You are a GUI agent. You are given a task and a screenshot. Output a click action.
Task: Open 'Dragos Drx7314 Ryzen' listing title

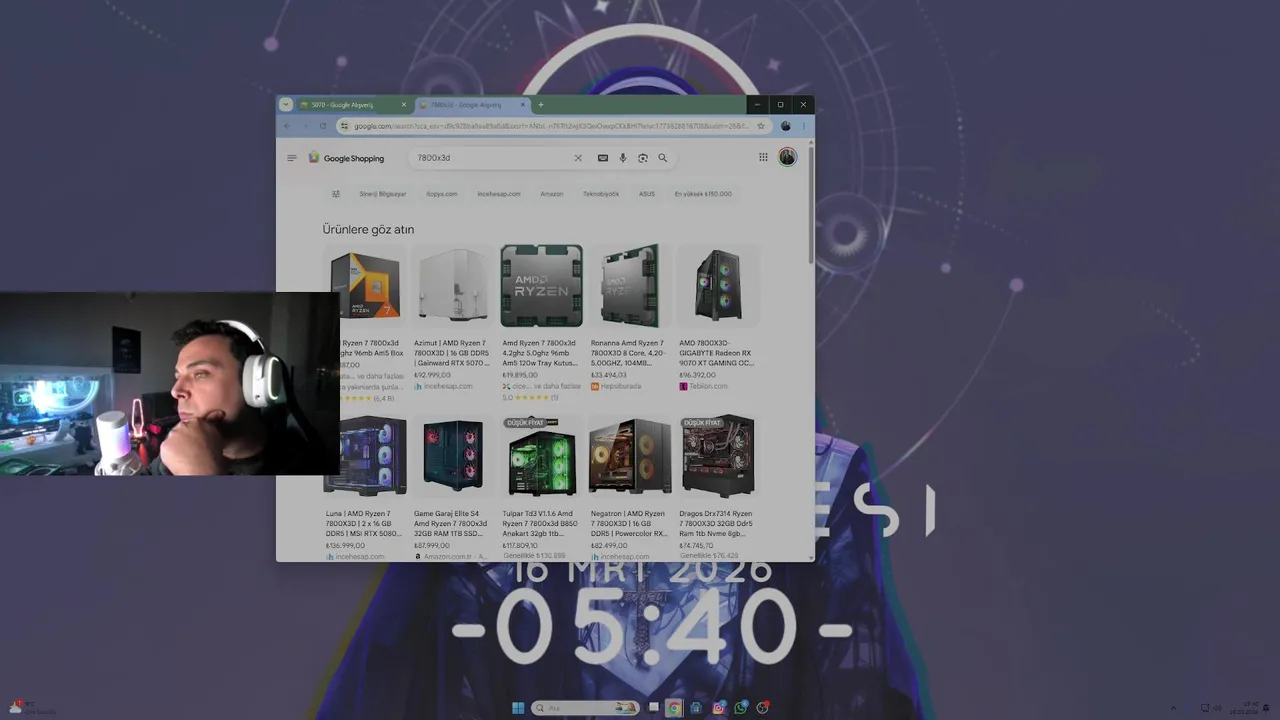coord(716,524)
